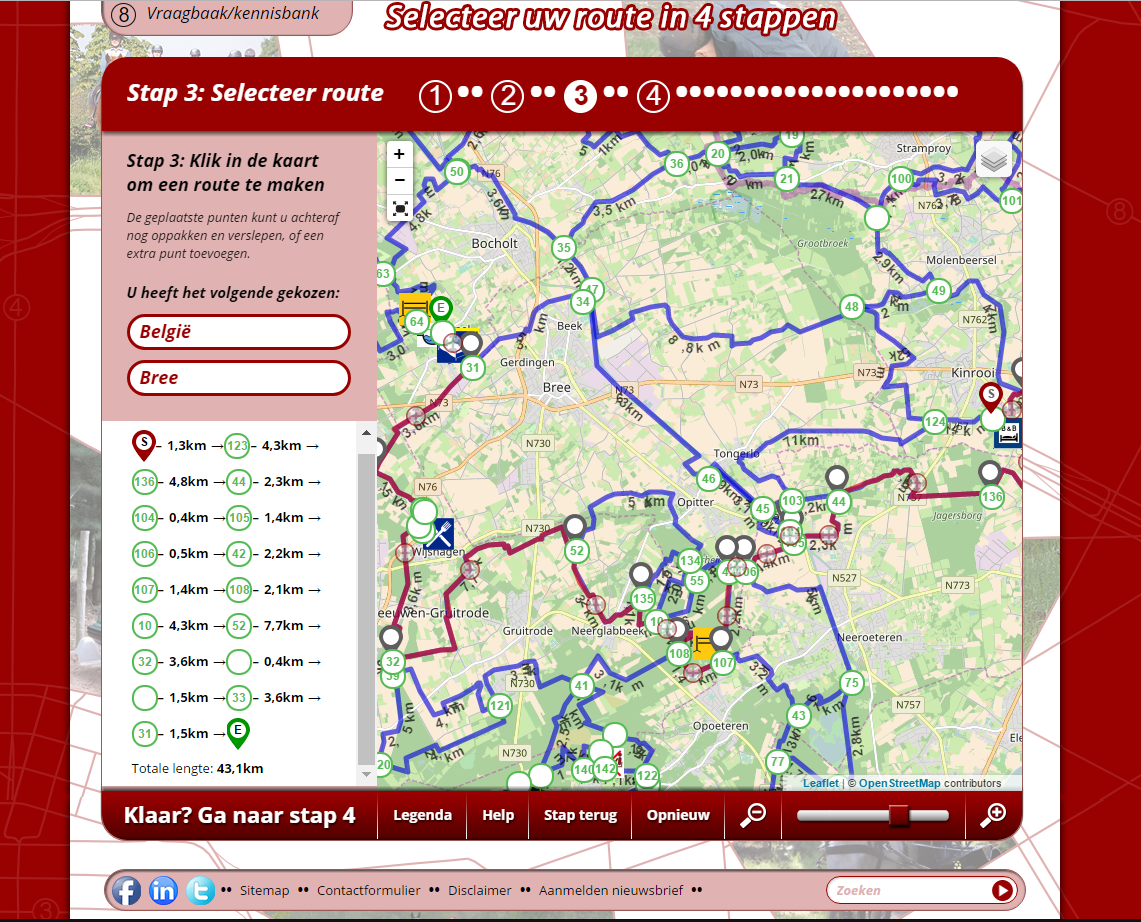Go to step 1 circle
Viewport: 1141px width, 922px height.
click(x=435, y=96)
